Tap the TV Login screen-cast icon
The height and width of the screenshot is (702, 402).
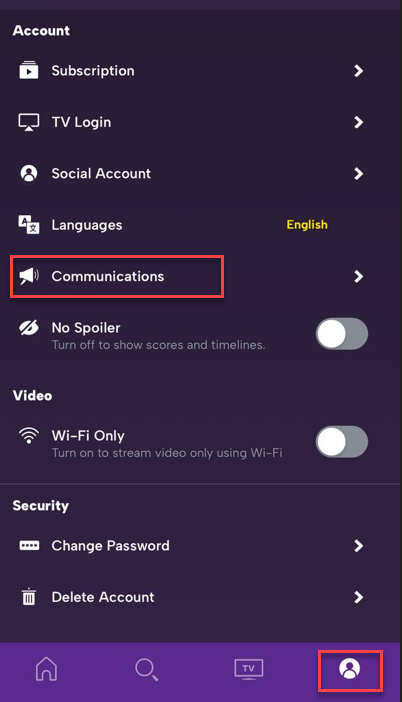[29, 122]
